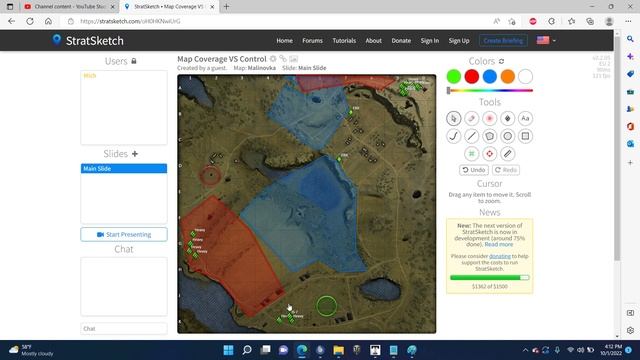The height and width of the screenshot is (360, 640).
Task: Pick the white color swatch
Action: coord(525,76)
